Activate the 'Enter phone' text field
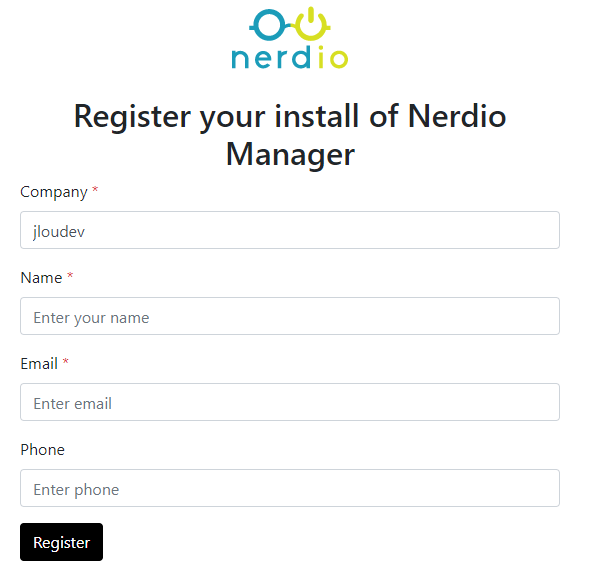The image size is (592, 573). click(x=290, y=488)
